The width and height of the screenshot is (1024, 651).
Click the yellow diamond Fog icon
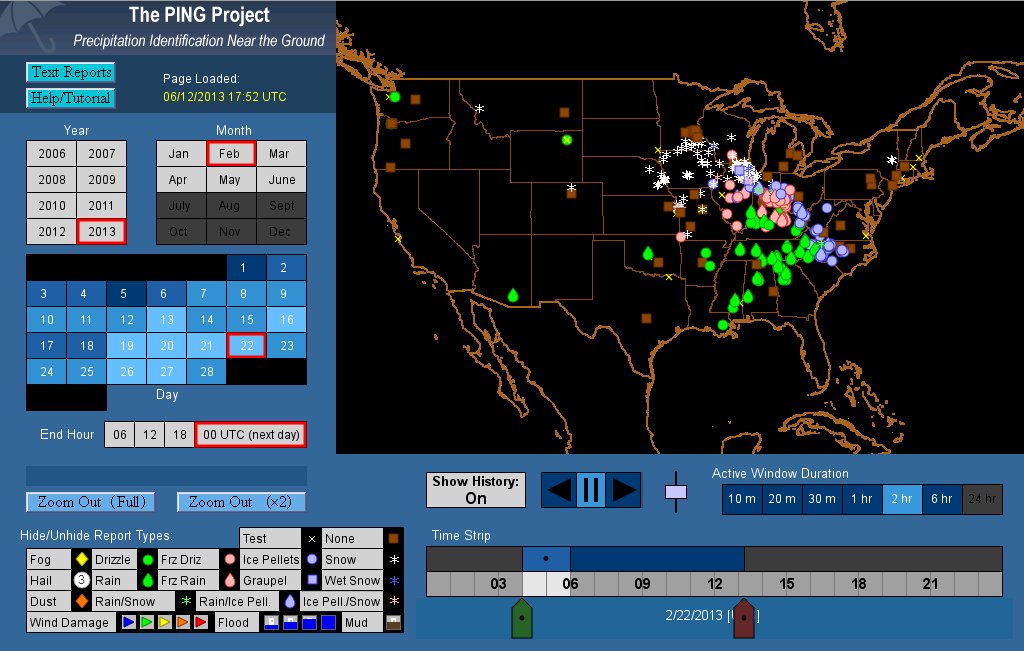[x=81, y=560]
